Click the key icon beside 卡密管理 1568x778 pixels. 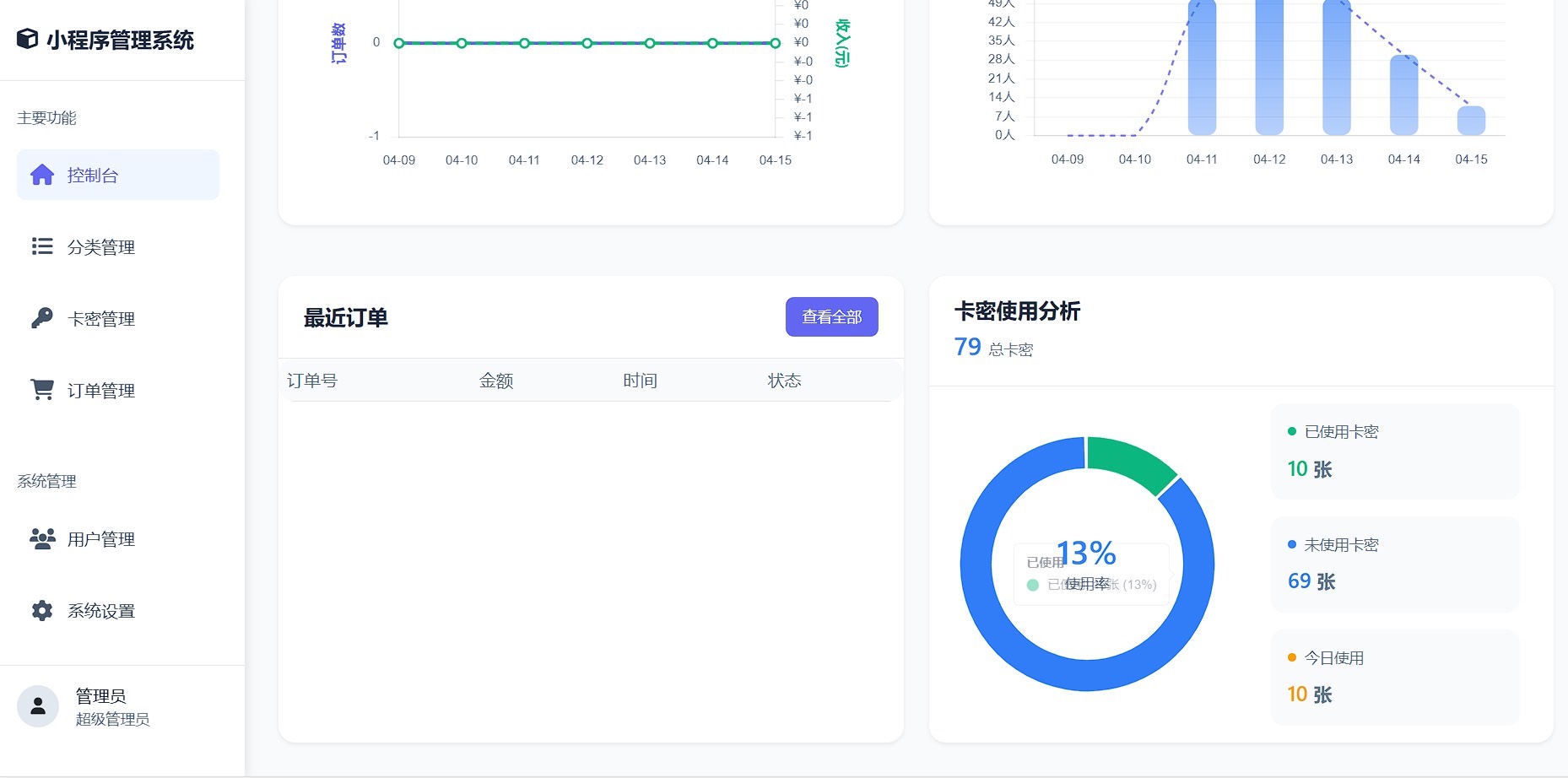(x=42, y=318)
